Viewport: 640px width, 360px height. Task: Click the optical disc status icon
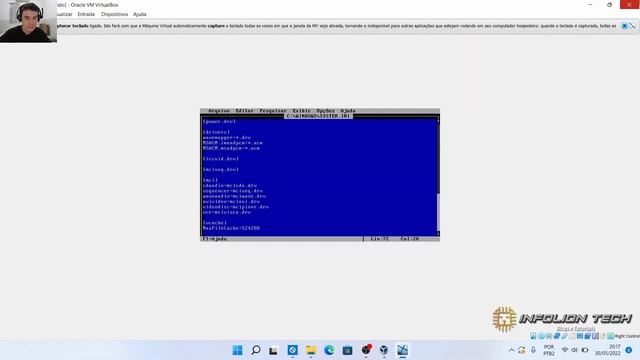coord(541,336)
